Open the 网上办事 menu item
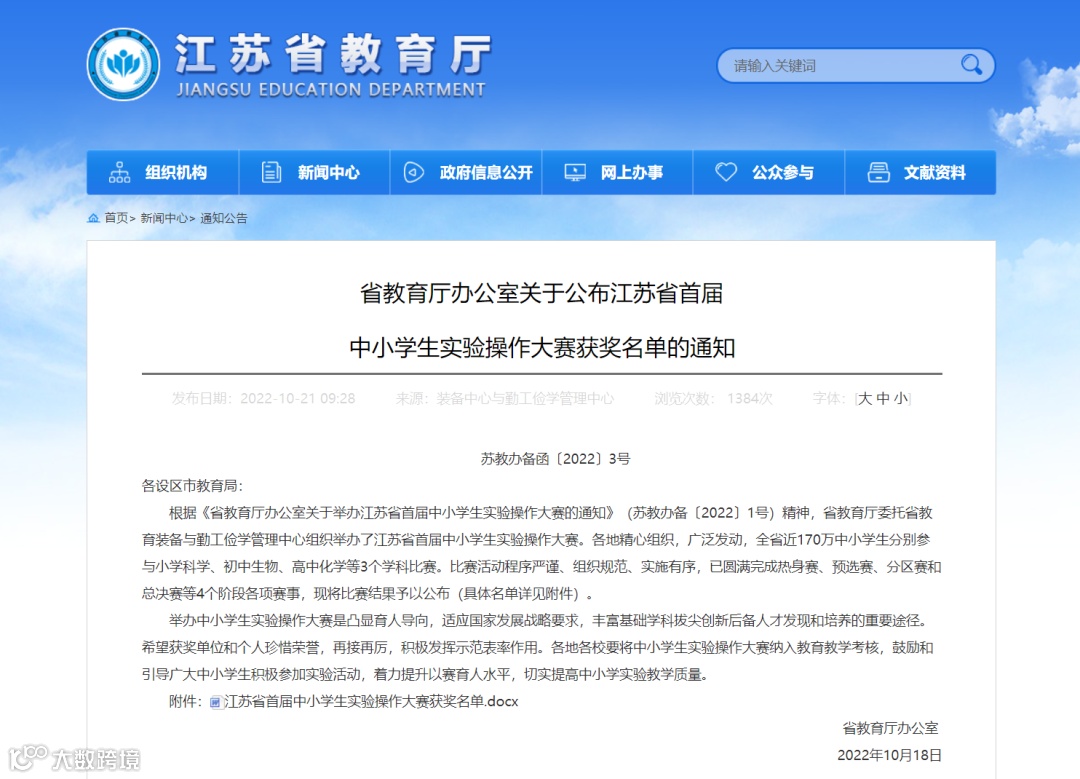This screenshot has height=779, width=1080. click(x=618, y=172)
